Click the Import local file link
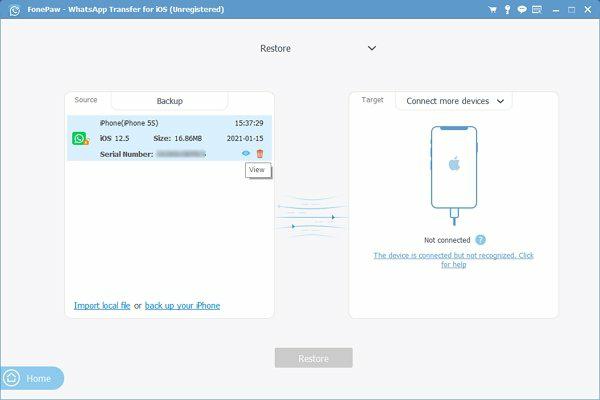 [x=102, y=305]
